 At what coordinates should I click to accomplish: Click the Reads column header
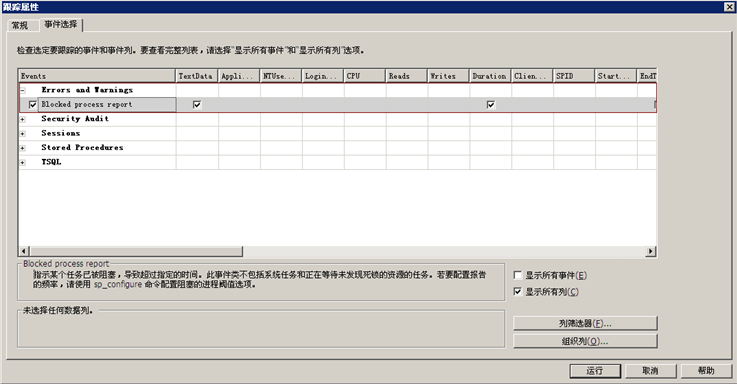tap(407, 76)
